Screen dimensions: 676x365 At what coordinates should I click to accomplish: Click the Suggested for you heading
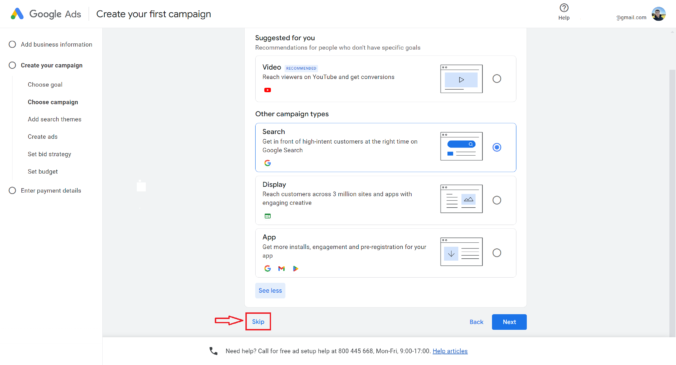pos(285,38)
